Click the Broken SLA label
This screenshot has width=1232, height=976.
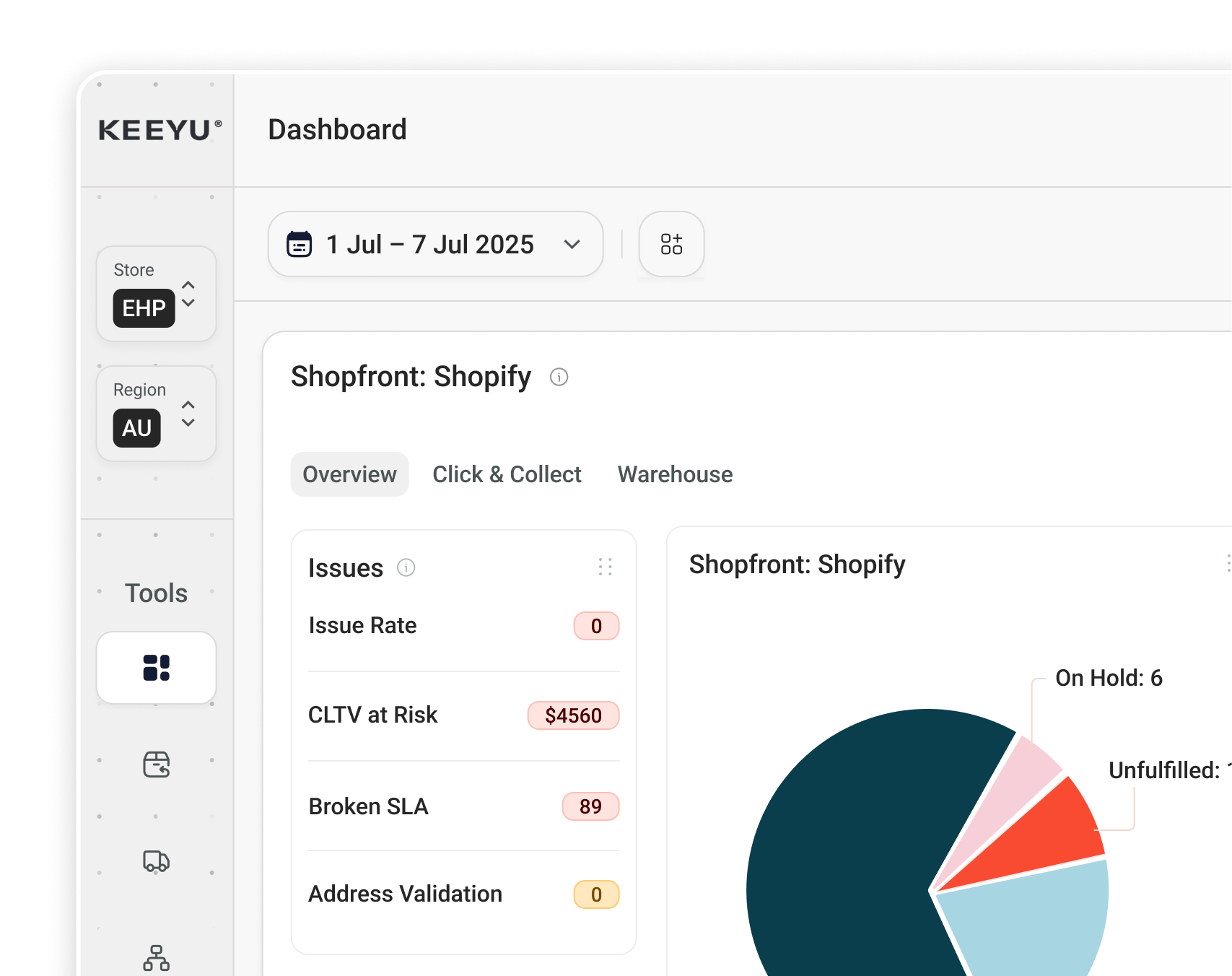click(x=368, y=806)
